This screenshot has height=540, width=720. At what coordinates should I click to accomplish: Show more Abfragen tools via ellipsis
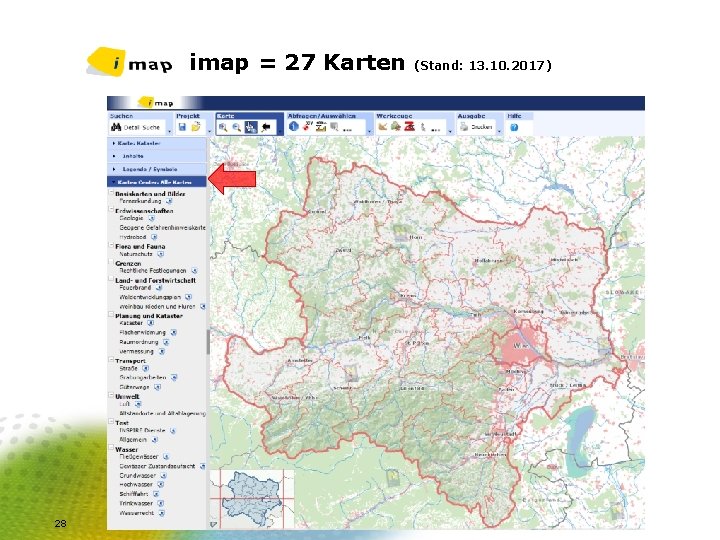click(x=348, y=130)
